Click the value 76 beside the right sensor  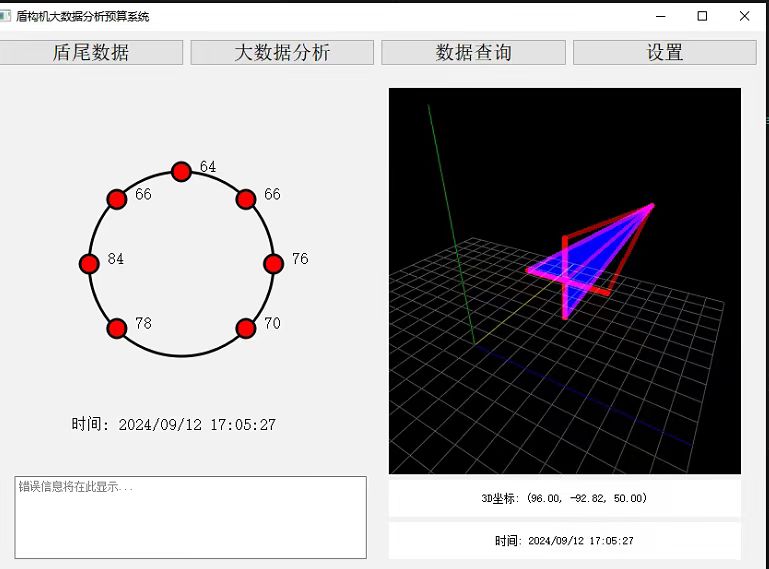300,259
